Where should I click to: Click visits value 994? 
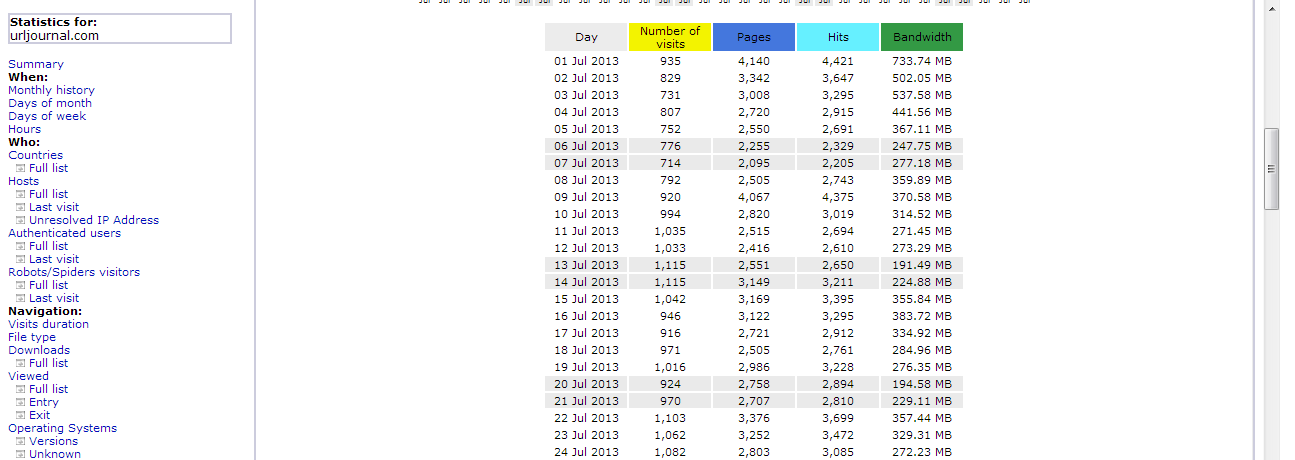pyautogui.click(x=670, y=214)
